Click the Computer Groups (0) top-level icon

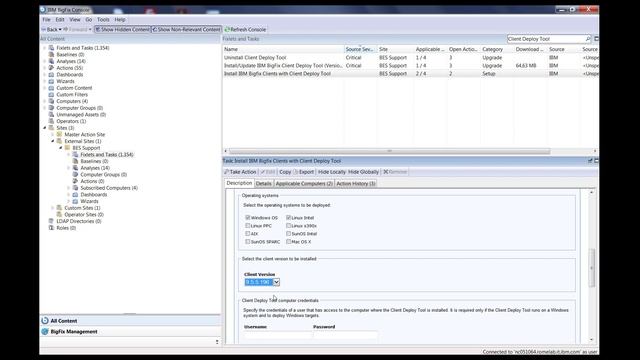coord(51,108)
